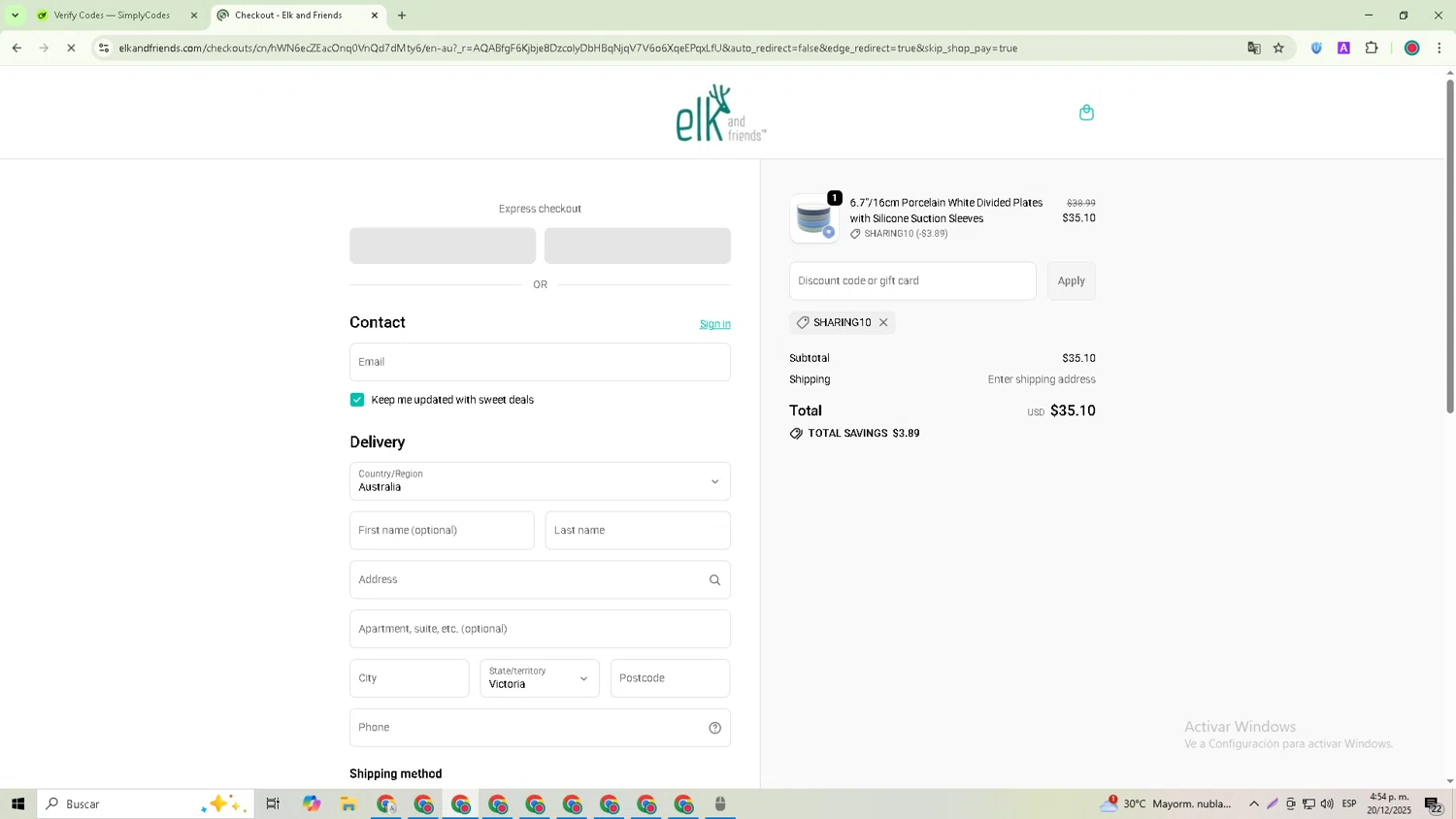Stop page loading in browser toolbar
Viewport: 1456px width, 819px height.
71,48
